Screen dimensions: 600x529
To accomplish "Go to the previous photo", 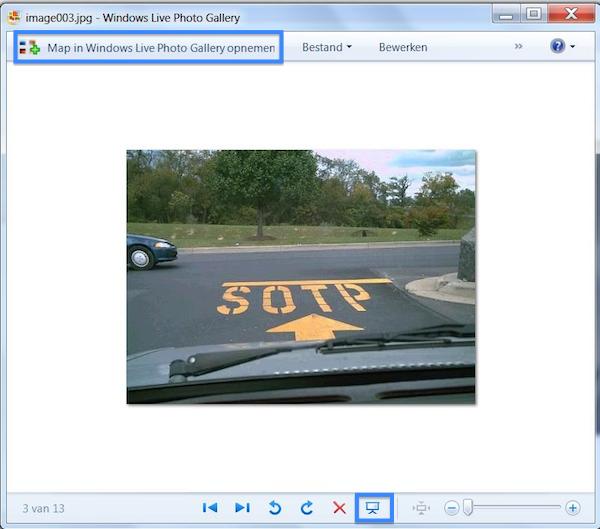I will coord(210,508).
